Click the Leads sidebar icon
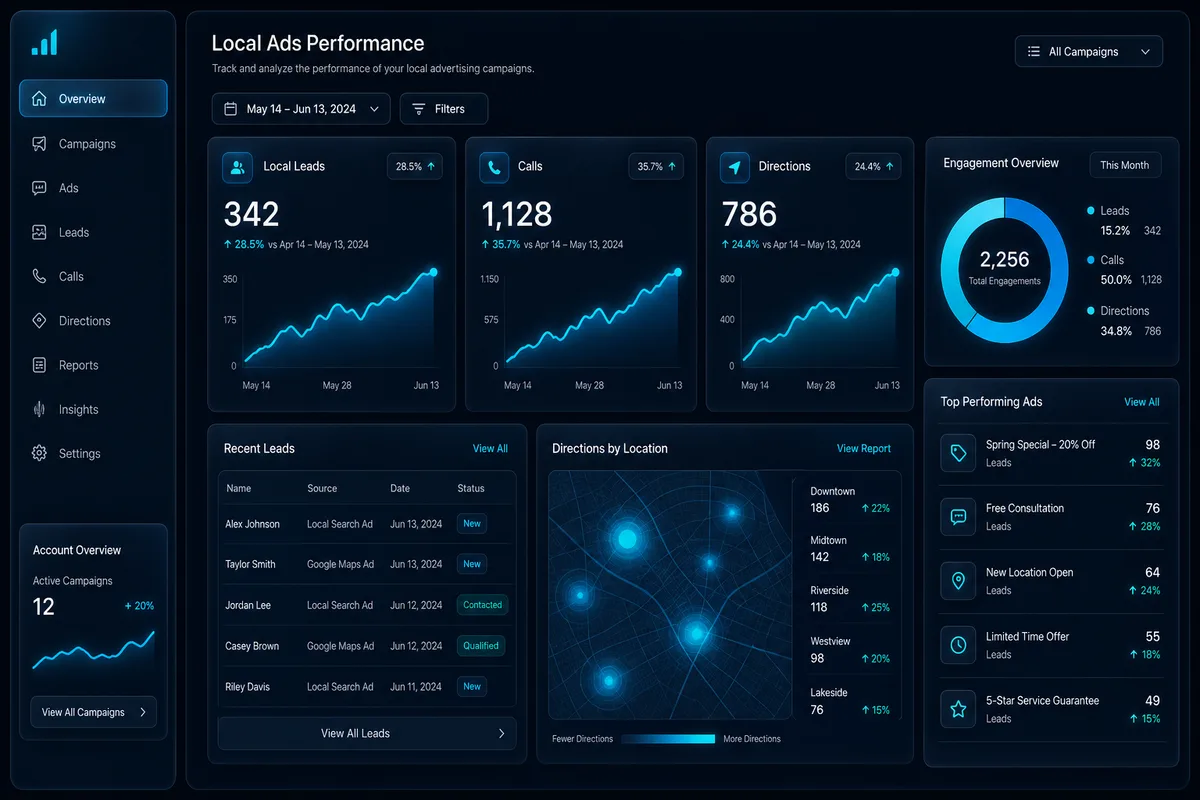This screenshot has height=800, width=1200. (x=39, y=232)
